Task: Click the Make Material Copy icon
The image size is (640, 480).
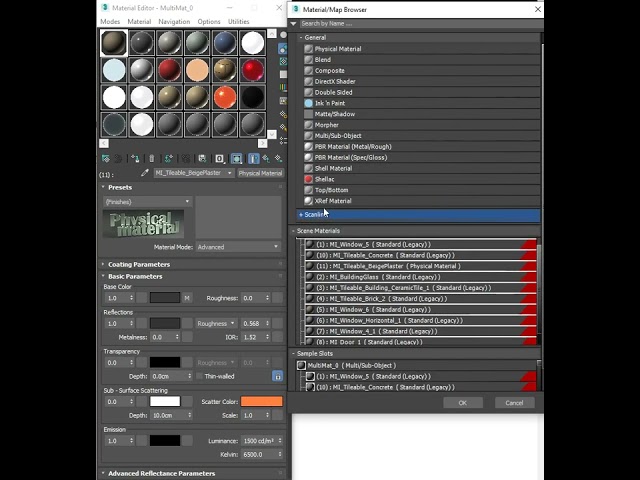Action: click(168, 158)
